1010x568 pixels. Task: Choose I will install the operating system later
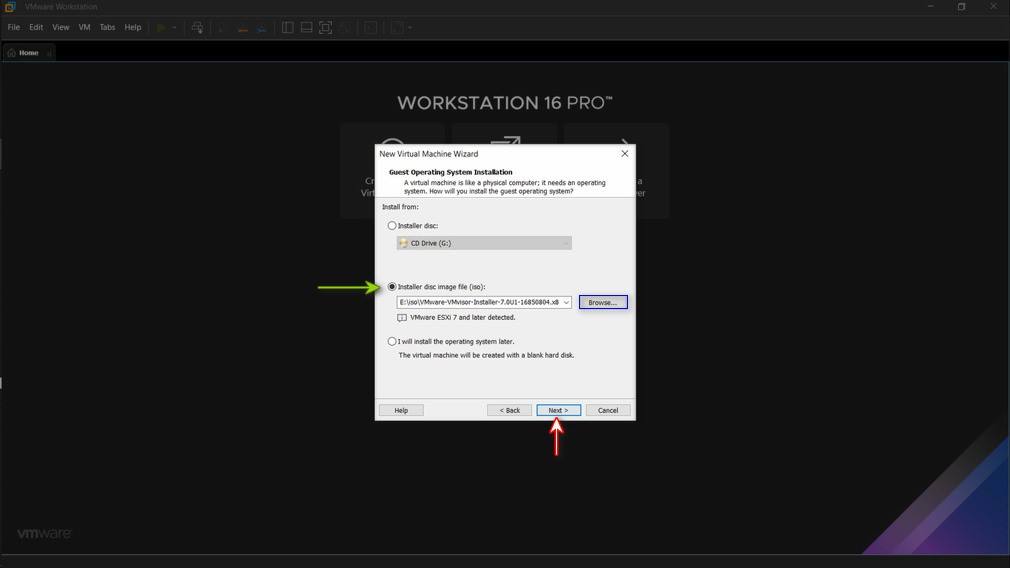[392, 341]
